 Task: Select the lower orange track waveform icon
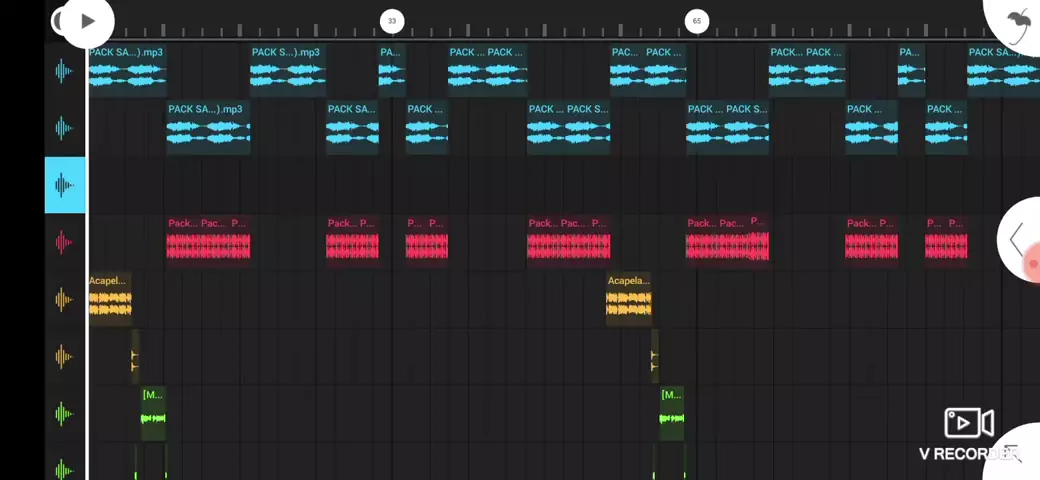point(64,356)
